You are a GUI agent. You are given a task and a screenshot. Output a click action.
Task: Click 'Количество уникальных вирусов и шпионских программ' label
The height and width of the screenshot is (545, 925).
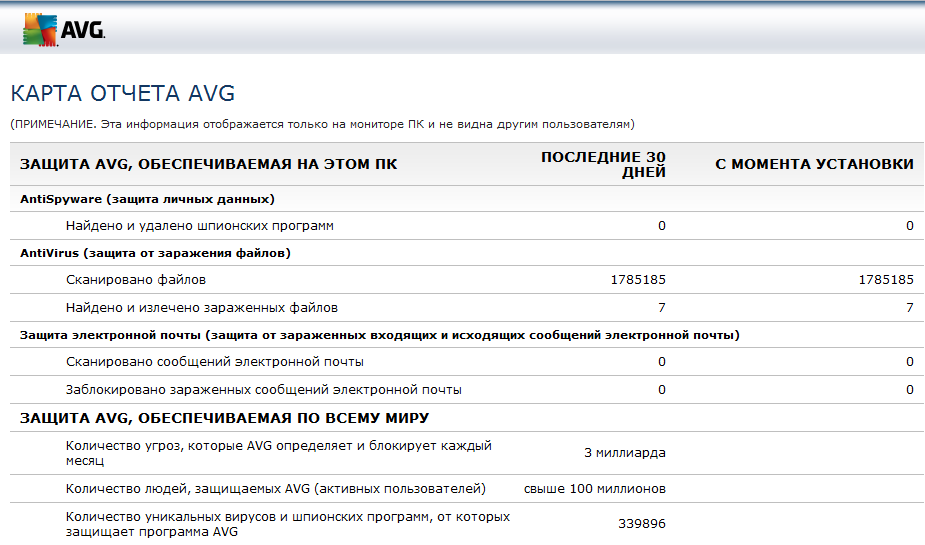tap(288, 524)
